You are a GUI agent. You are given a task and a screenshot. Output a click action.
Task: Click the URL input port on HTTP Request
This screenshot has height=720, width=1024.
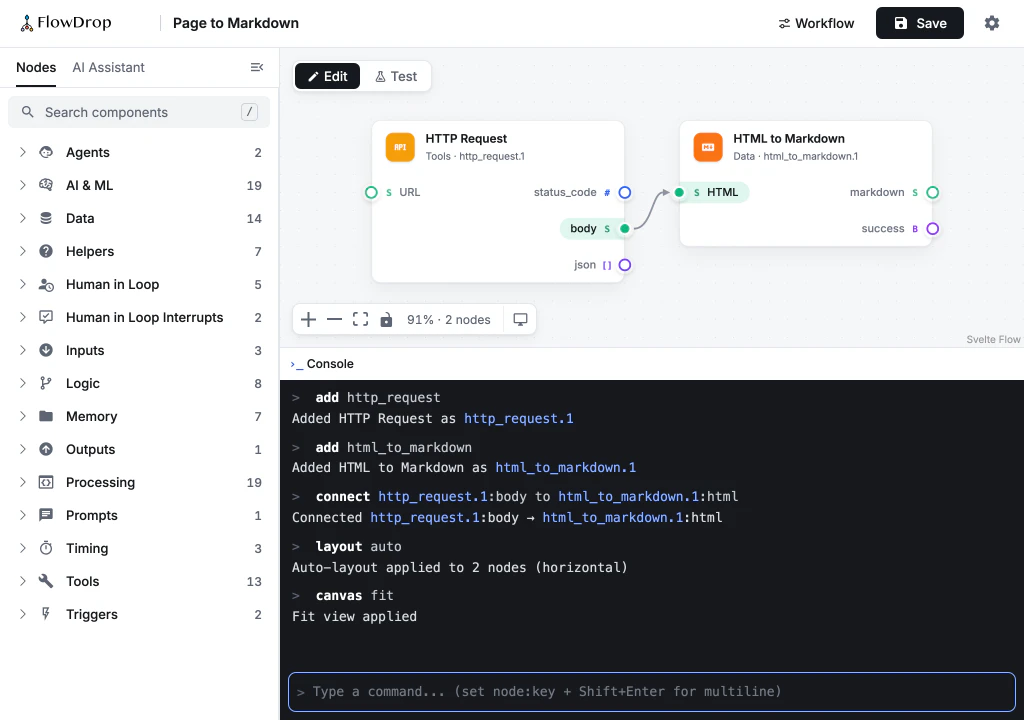tap(371, 192)
